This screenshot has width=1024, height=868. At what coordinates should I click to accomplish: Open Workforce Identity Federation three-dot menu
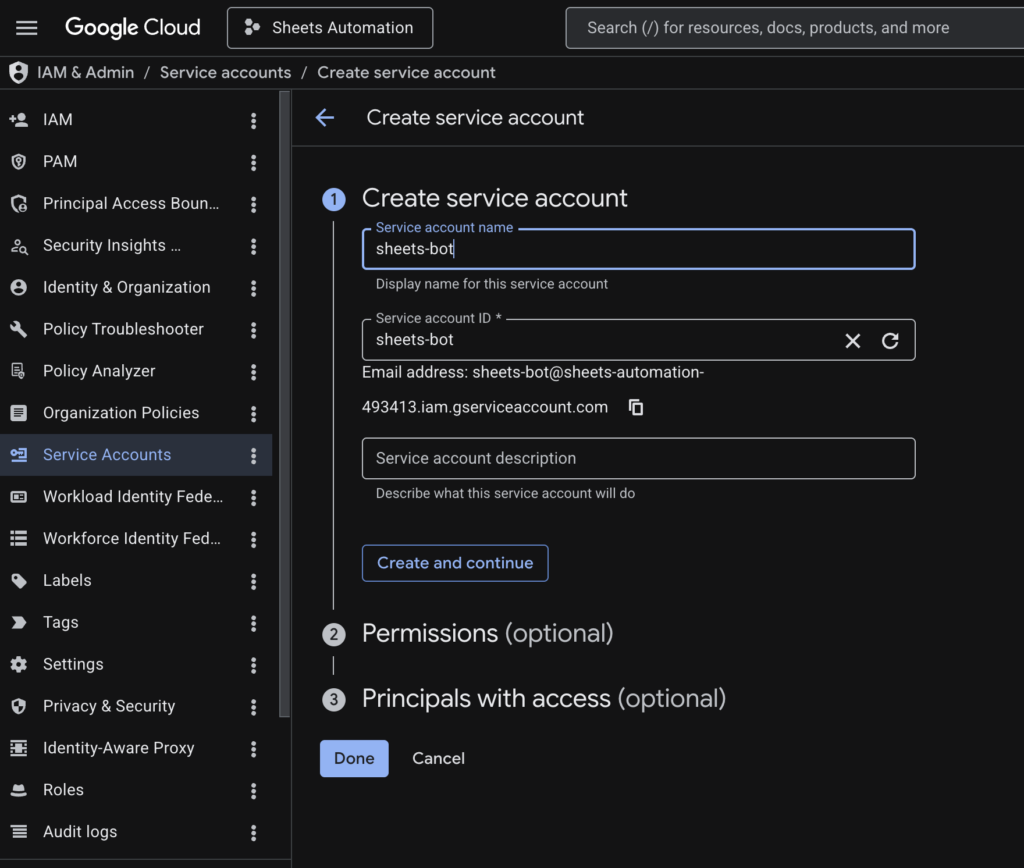click(253, 539)
